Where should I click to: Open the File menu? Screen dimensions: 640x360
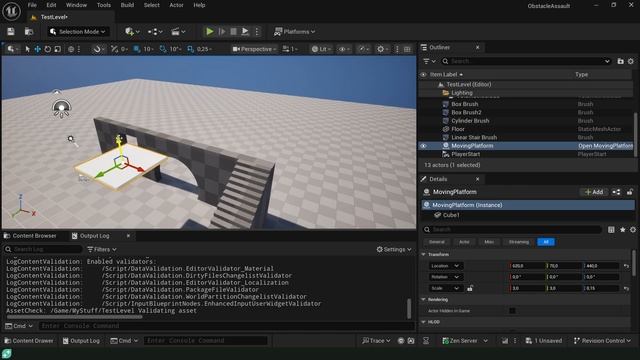pyautogui.click(x=32, y=5)
